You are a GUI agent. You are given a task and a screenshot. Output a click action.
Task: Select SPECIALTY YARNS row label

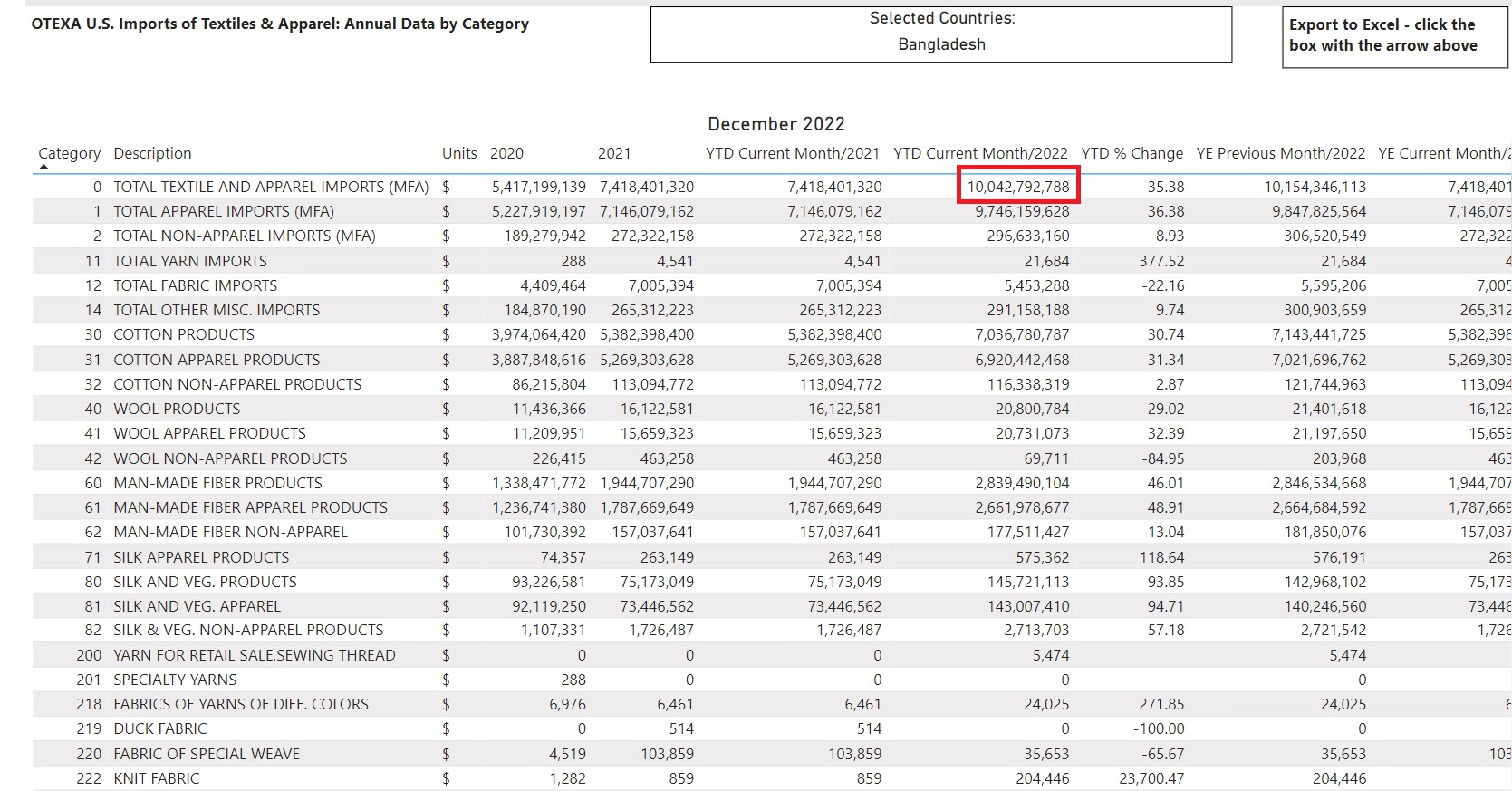point(175,680)
